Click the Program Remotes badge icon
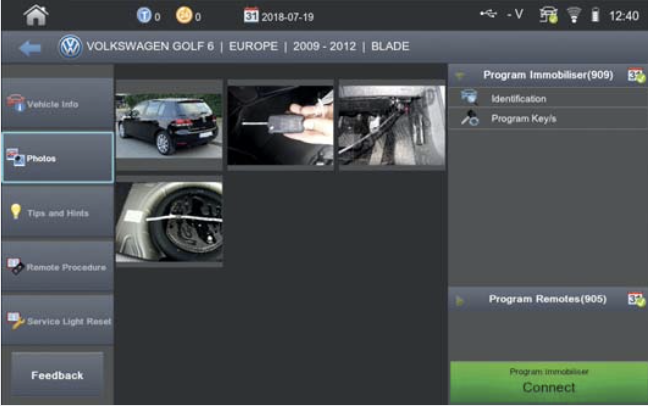The height and width of the screenshot is (406, 648). pyautogui.click(x=635, y=299)
